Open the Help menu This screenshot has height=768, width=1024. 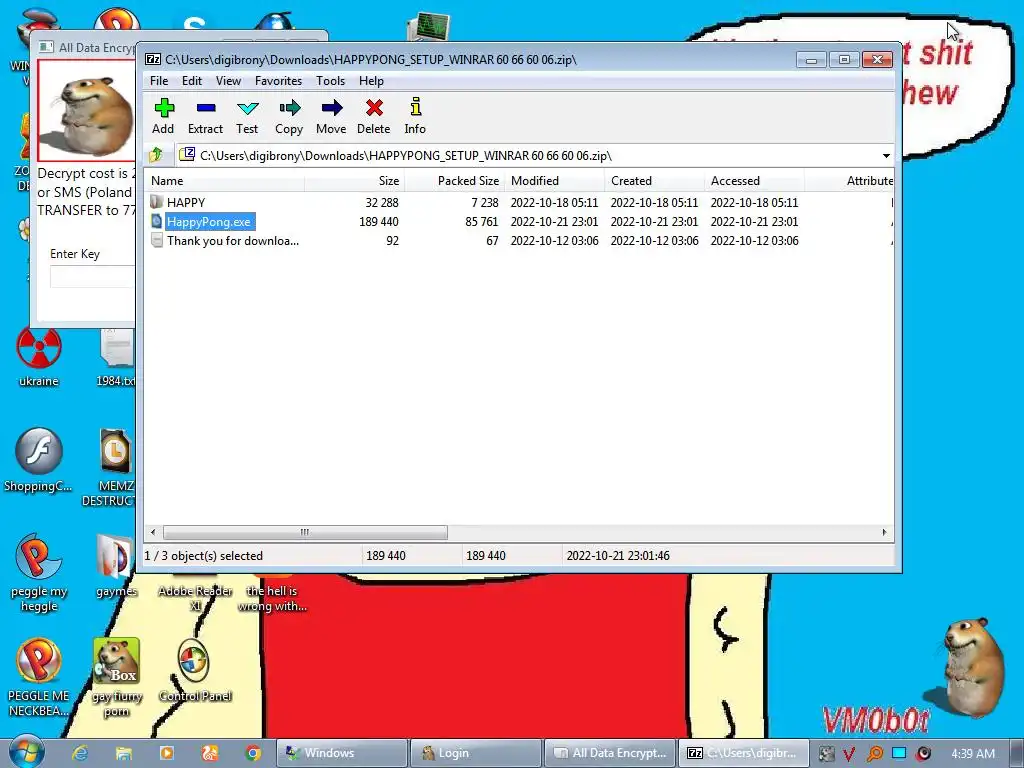tap(371, 81)
